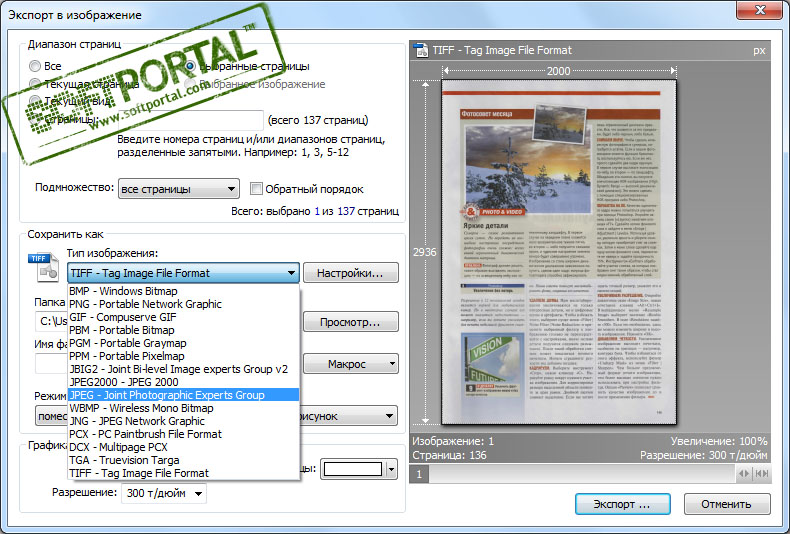
Task: Select WBMP - Wireless Mono Bitmap
Action: click(x=183, y=408)
